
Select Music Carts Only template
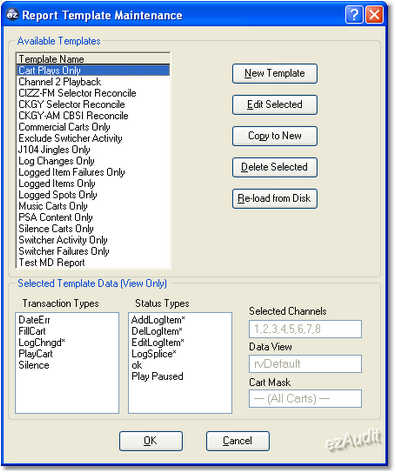[x=93, y=206]
